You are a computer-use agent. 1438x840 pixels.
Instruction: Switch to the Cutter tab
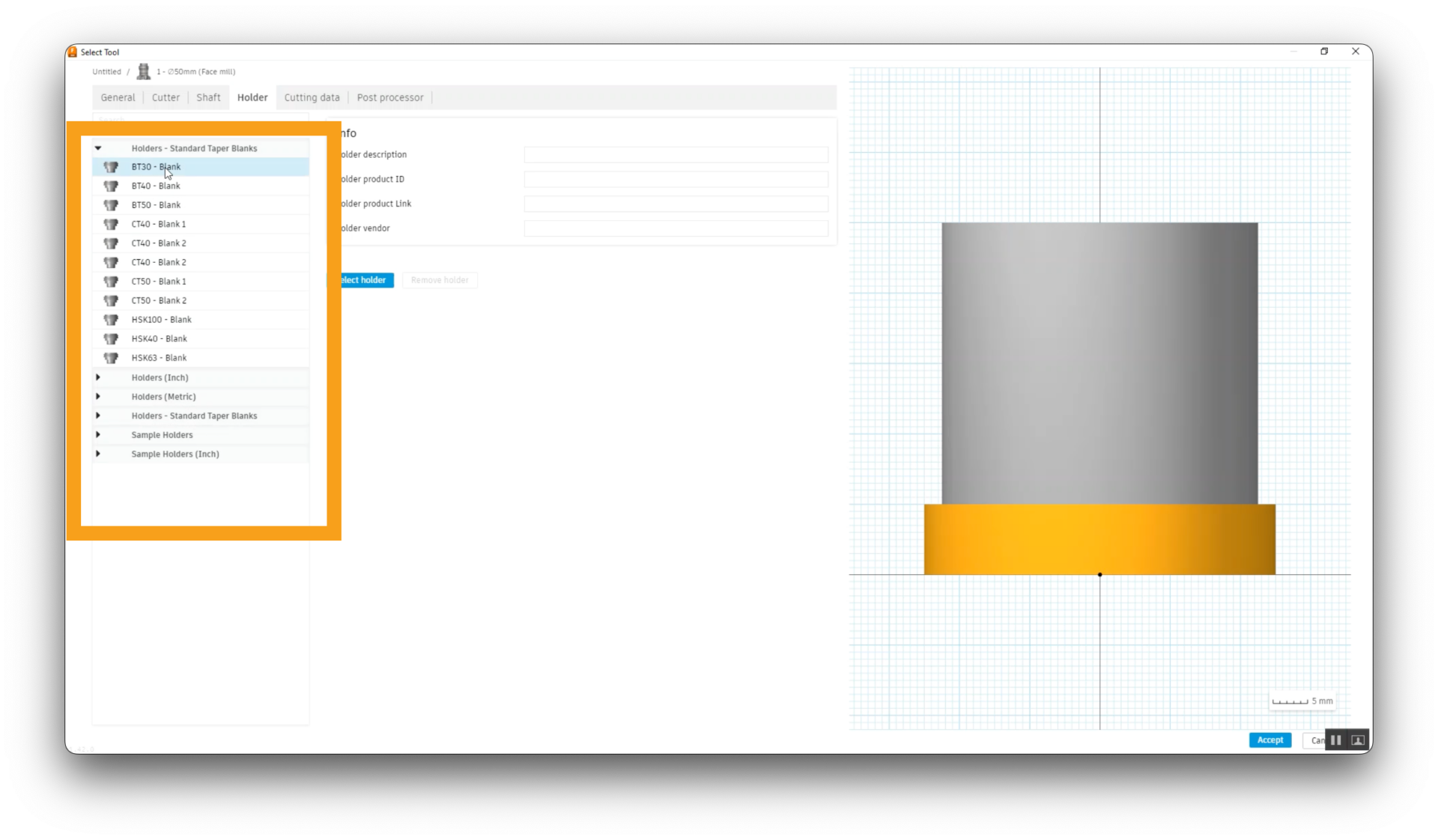[x=166, y=97]
